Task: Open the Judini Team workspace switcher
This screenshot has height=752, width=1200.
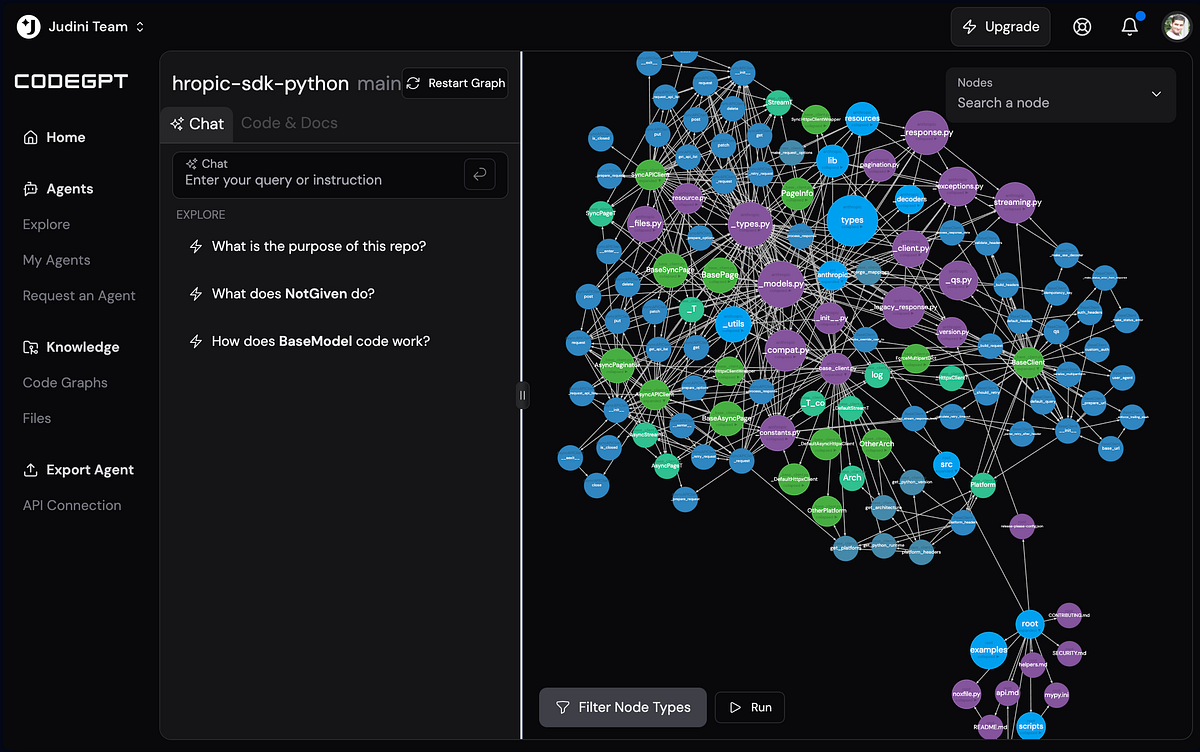Action: click(80, 27)
